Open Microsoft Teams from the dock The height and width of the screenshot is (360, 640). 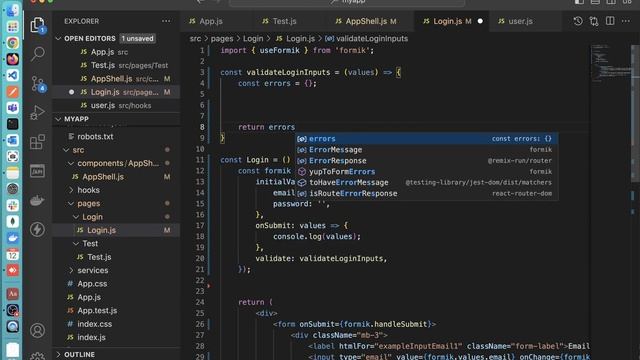(x=12, y=108)
